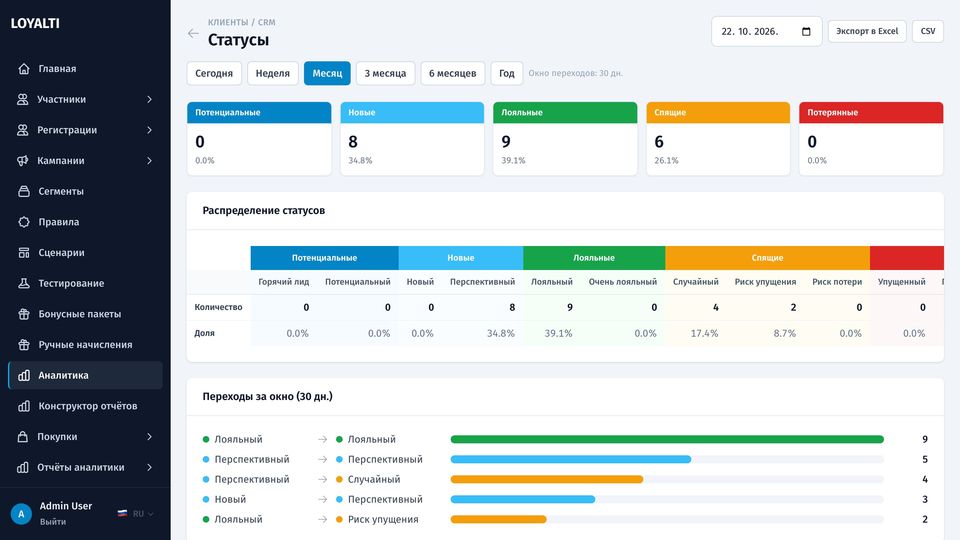
Task: Expand the Регистрации submenu chevron
Action: pyautogui.click(x=149, y=130)
